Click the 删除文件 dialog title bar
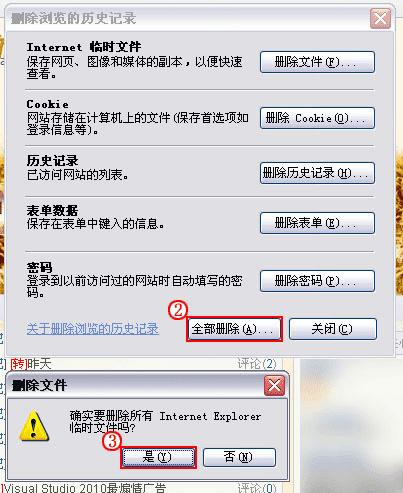Viewport: 403px width, 493px height. pos(135,386)
